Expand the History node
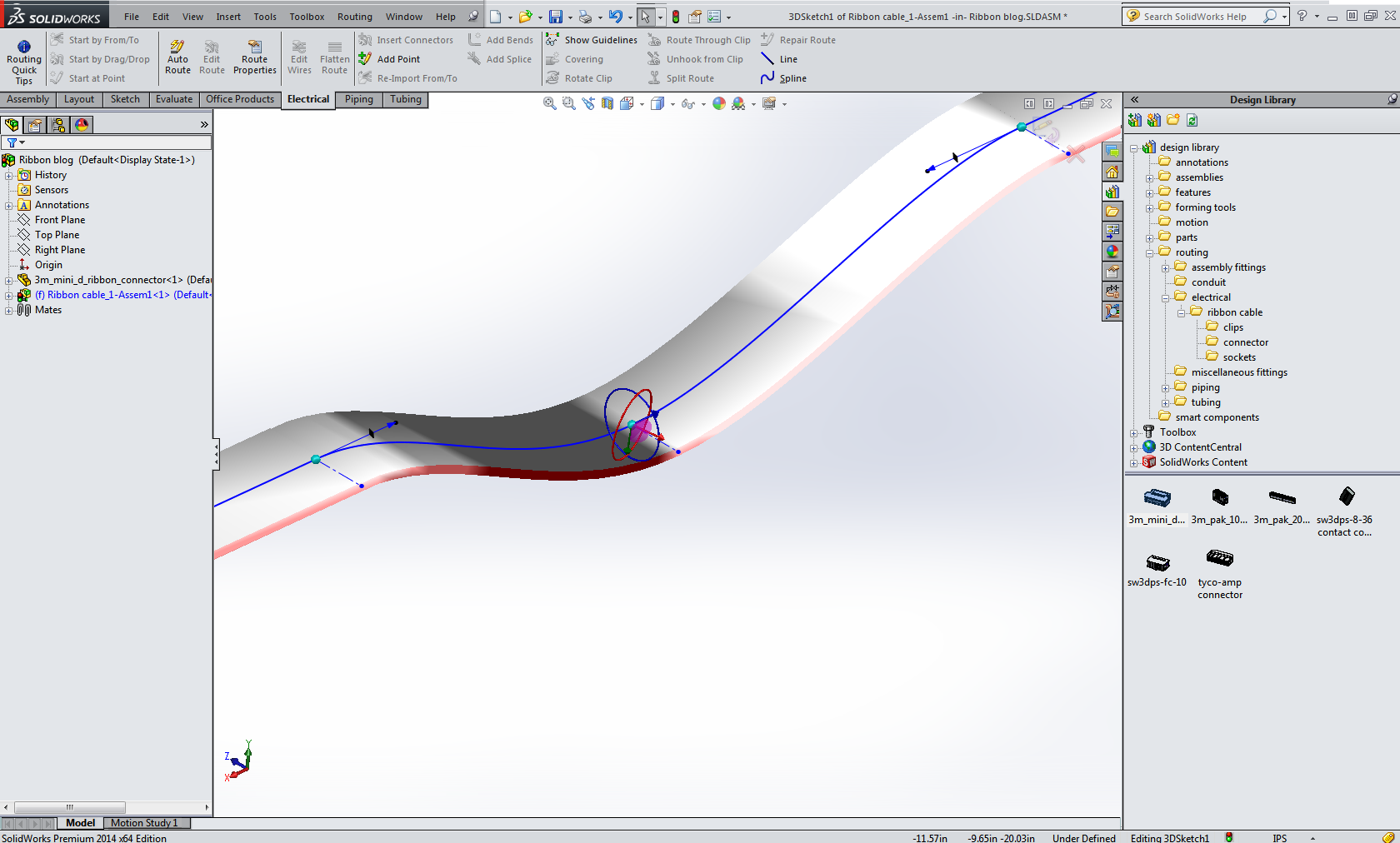 (x=8, y=175)
